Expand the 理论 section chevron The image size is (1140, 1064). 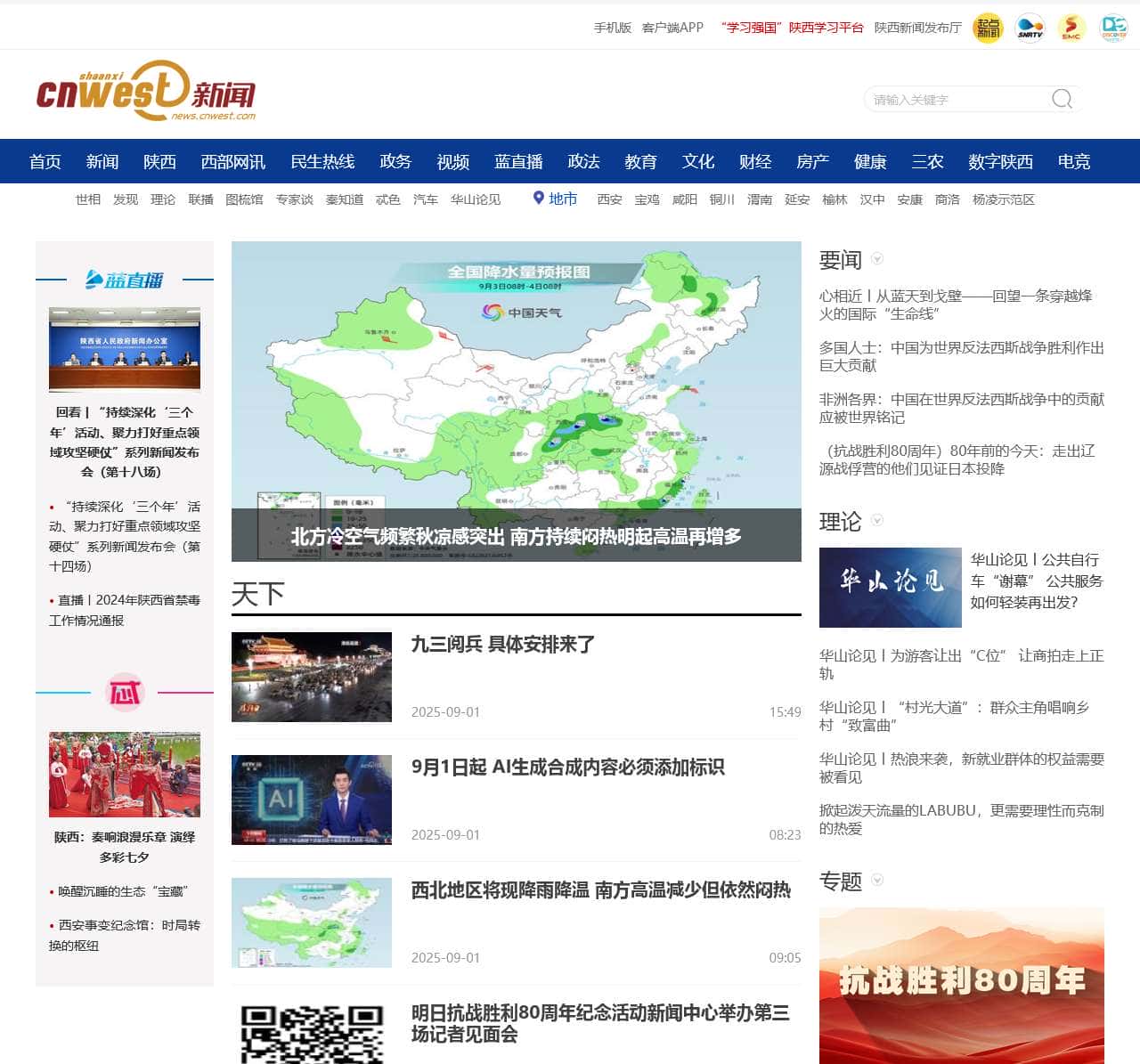point(878,520)
